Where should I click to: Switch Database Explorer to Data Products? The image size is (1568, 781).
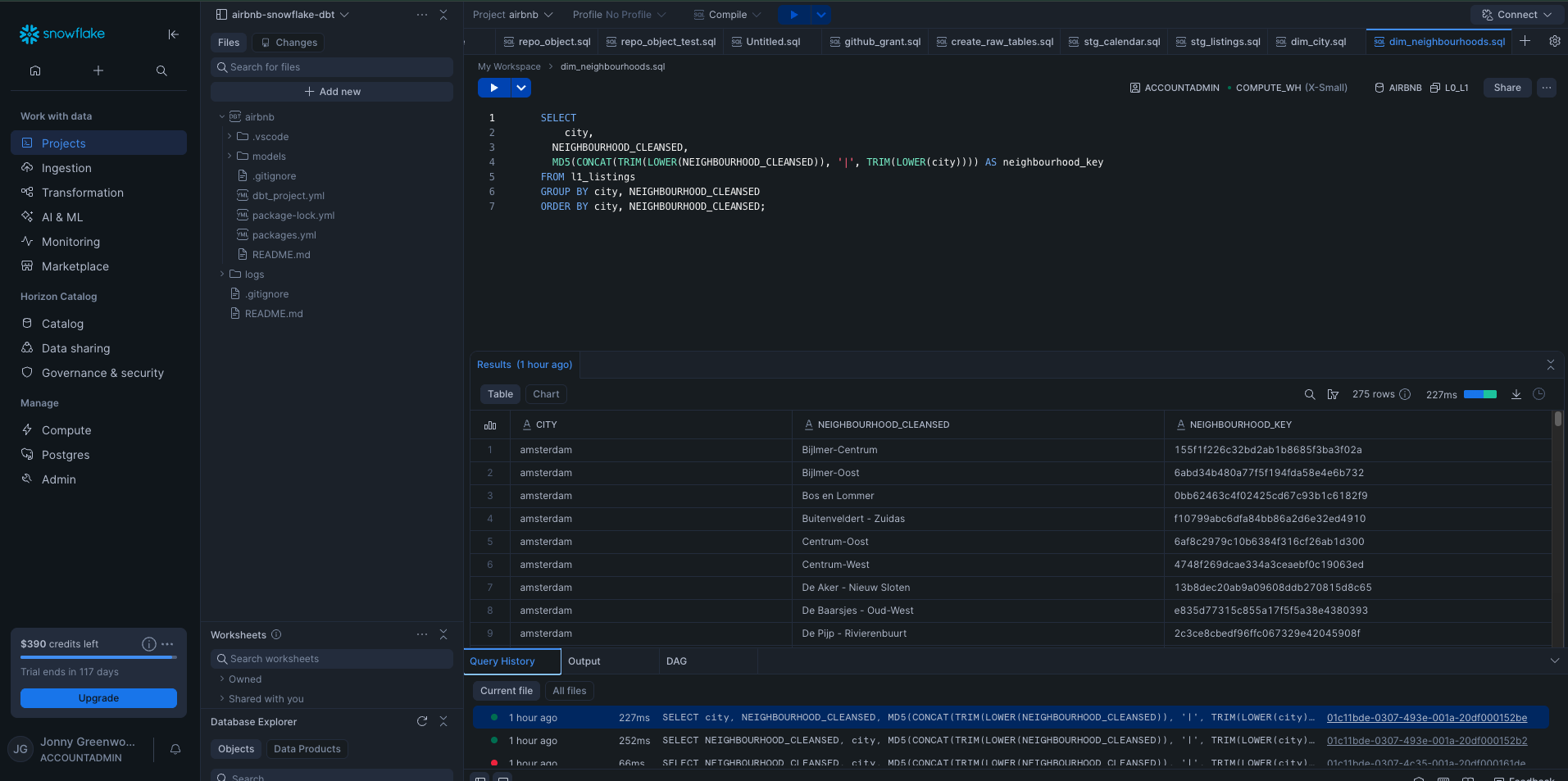(307, 749)
